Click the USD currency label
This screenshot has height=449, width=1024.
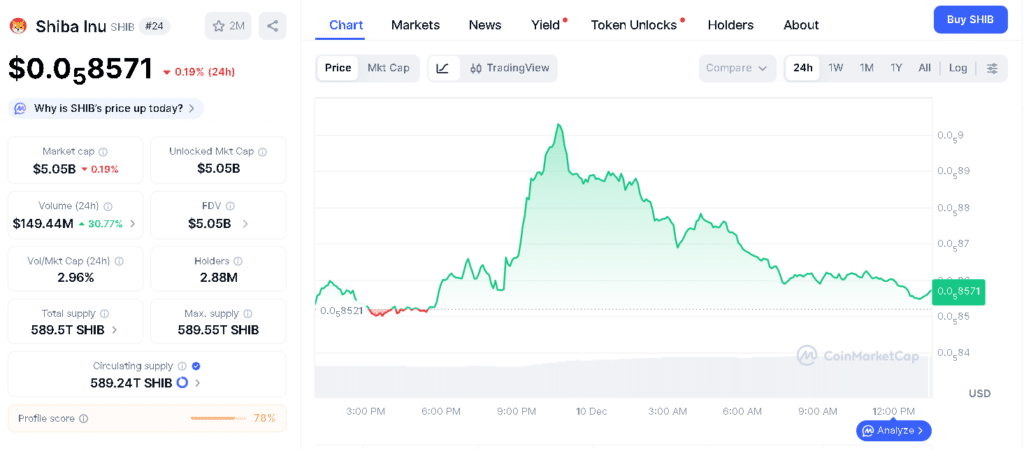point(980,394)
